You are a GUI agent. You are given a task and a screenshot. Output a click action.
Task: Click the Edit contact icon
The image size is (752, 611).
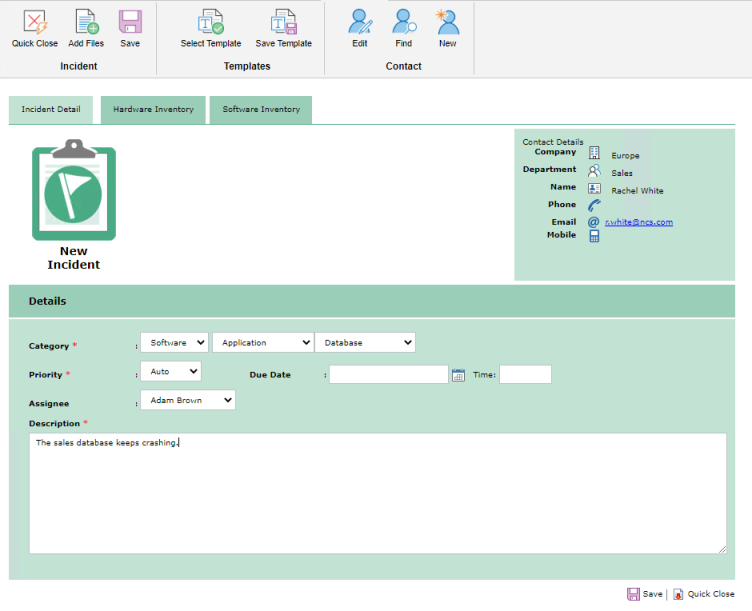point(360,23)
